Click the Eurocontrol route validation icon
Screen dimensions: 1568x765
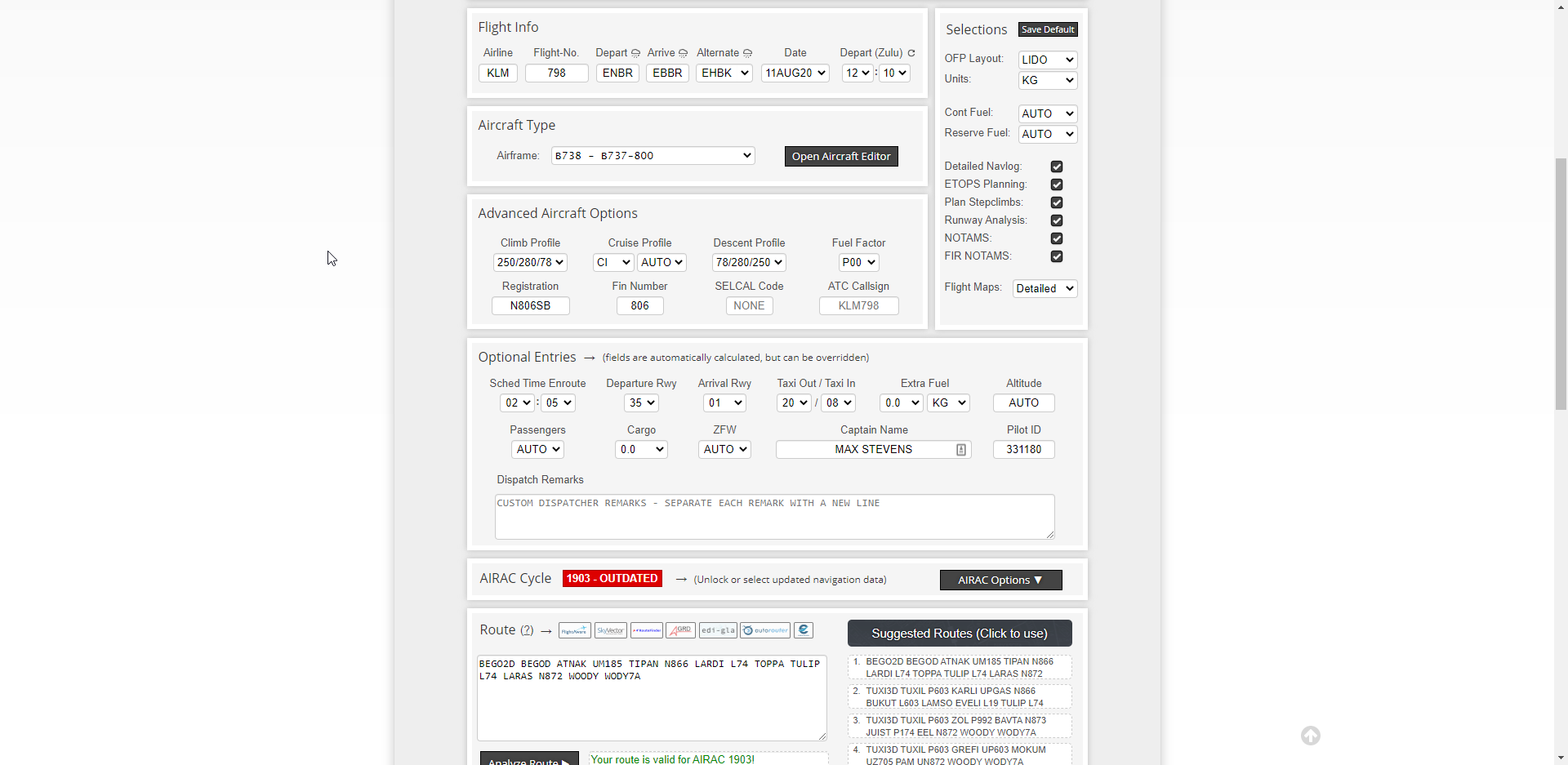804,630
